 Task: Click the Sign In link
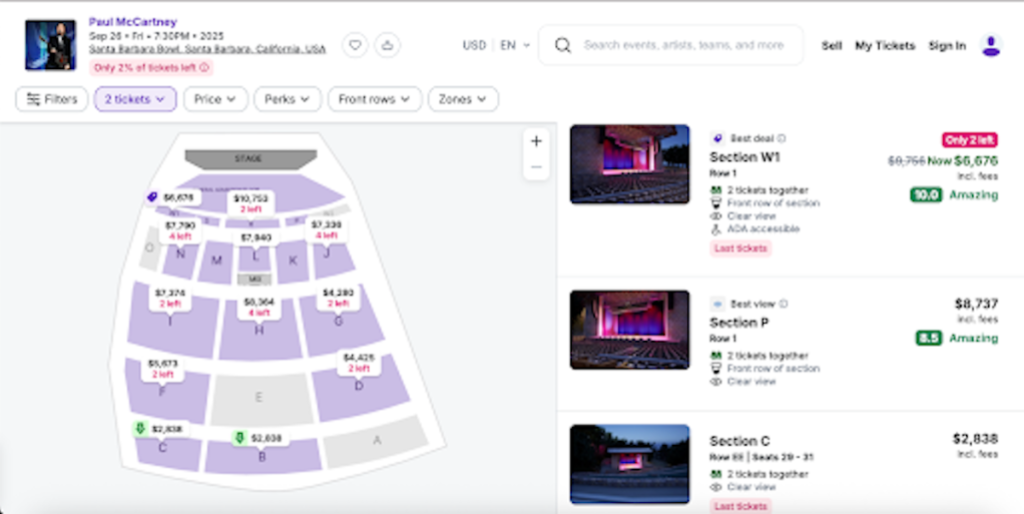(x=946, y=45)
